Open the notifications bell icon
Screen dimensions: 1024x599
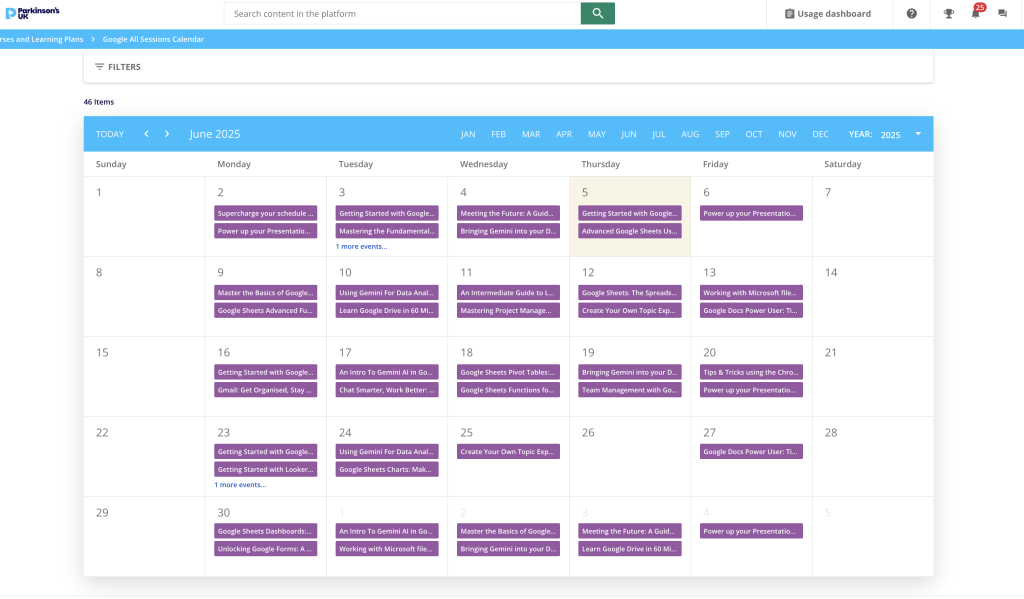(975, 14)
